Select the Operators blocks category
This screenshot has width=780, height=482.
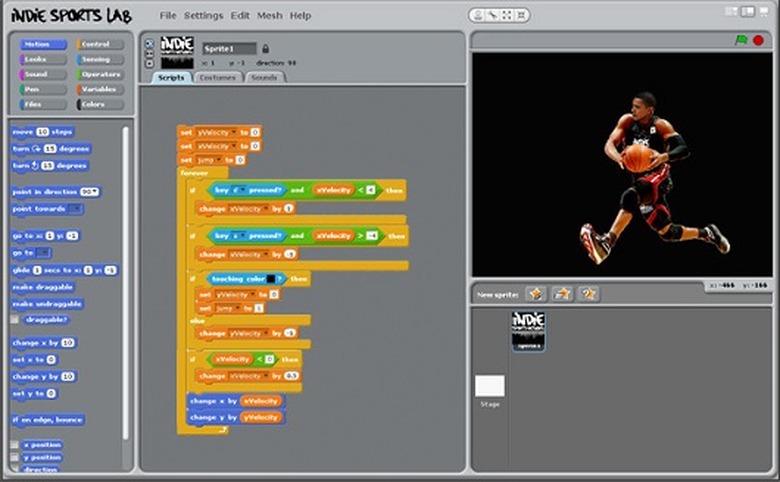(x=101, y=74)
